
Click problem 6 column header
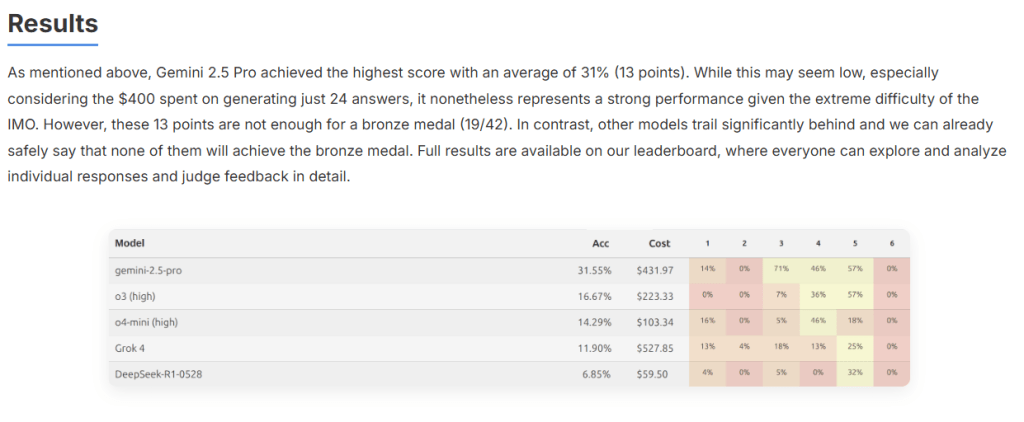[x=891, y=243]
